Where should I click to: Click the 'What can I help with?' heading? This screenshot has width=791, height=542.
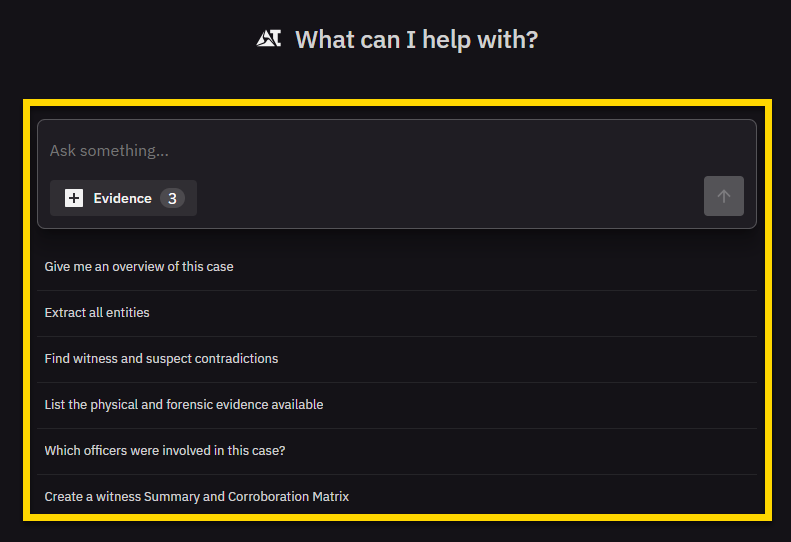click(x=416, y=40)
